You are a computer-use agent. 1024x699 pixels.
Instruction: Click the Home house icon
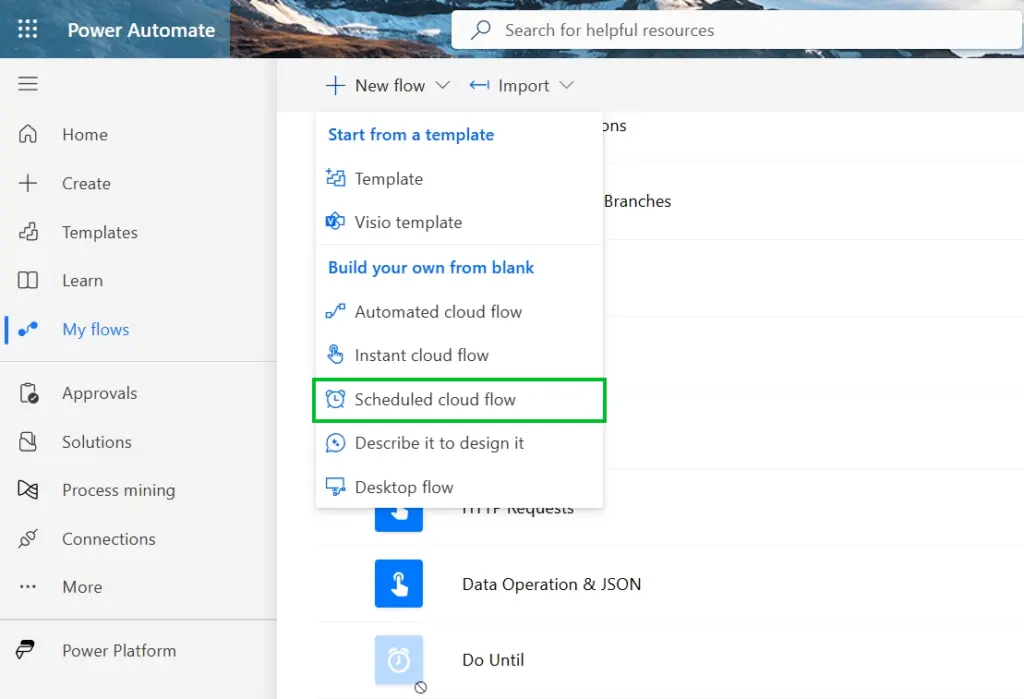[x=27, y=134]
